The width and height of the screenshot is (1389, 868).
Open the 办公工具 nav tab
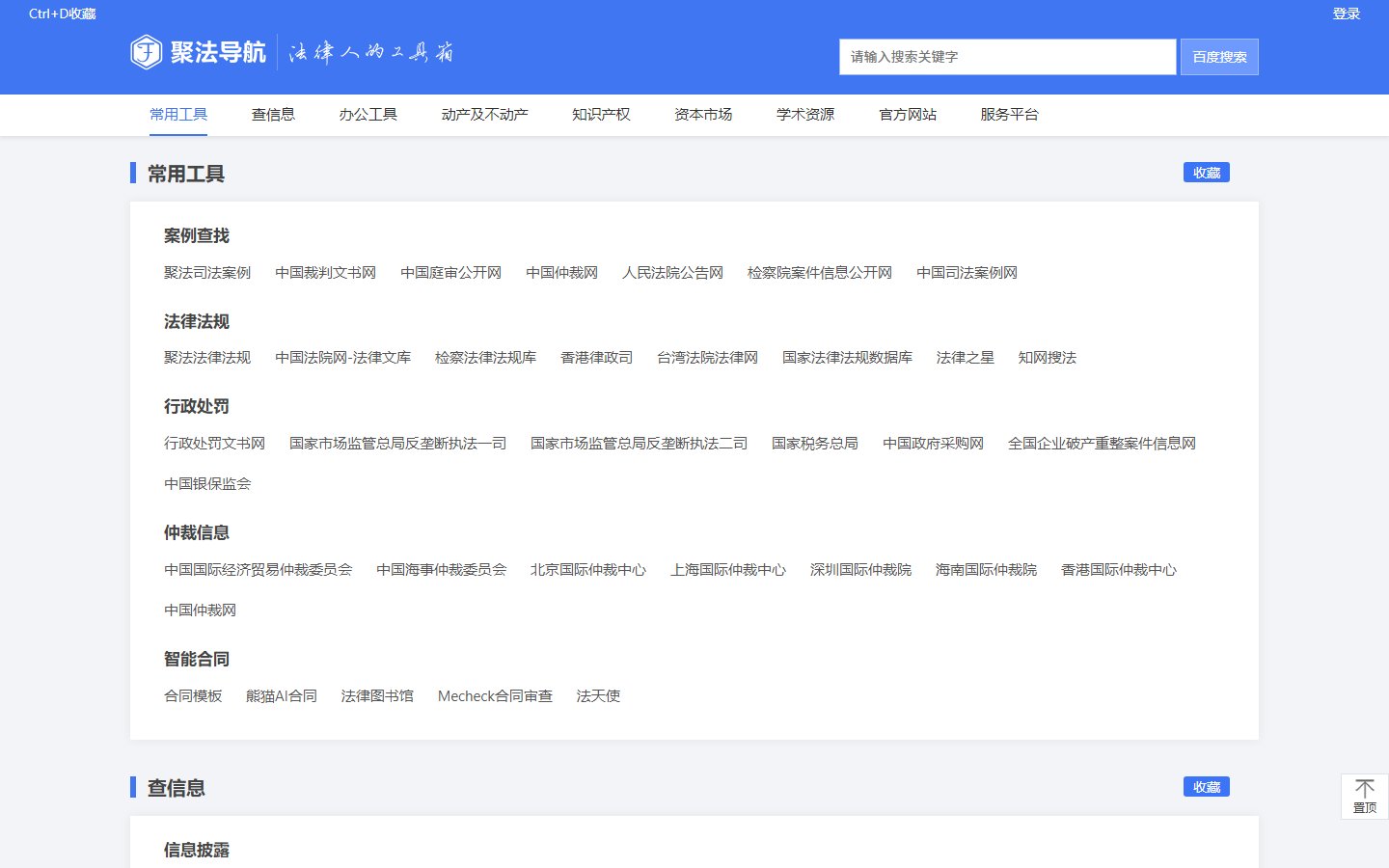pyautogui.click(x=368, y=115)
